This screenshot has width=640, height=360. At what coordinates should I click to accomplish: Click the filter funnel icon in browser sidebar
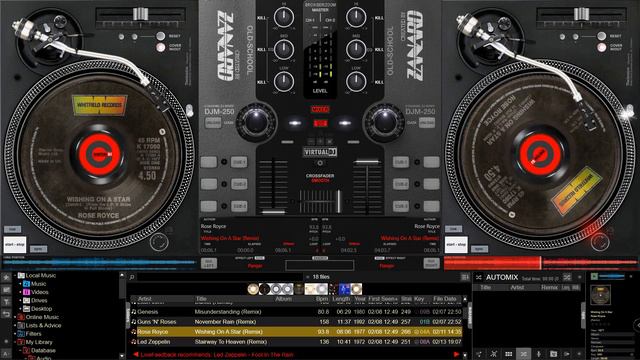point(6,302)
